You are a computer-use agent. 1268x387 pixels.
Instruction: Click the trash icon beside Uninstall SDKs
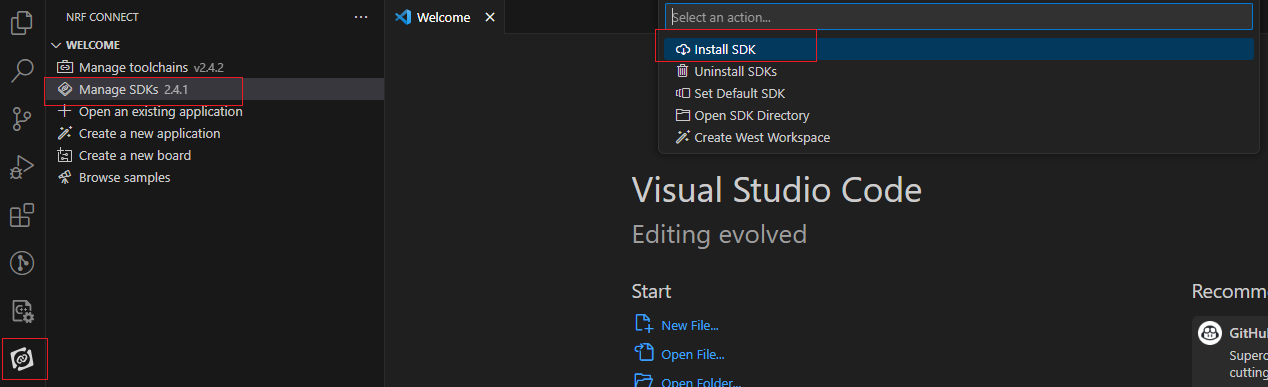coord(683,71)
